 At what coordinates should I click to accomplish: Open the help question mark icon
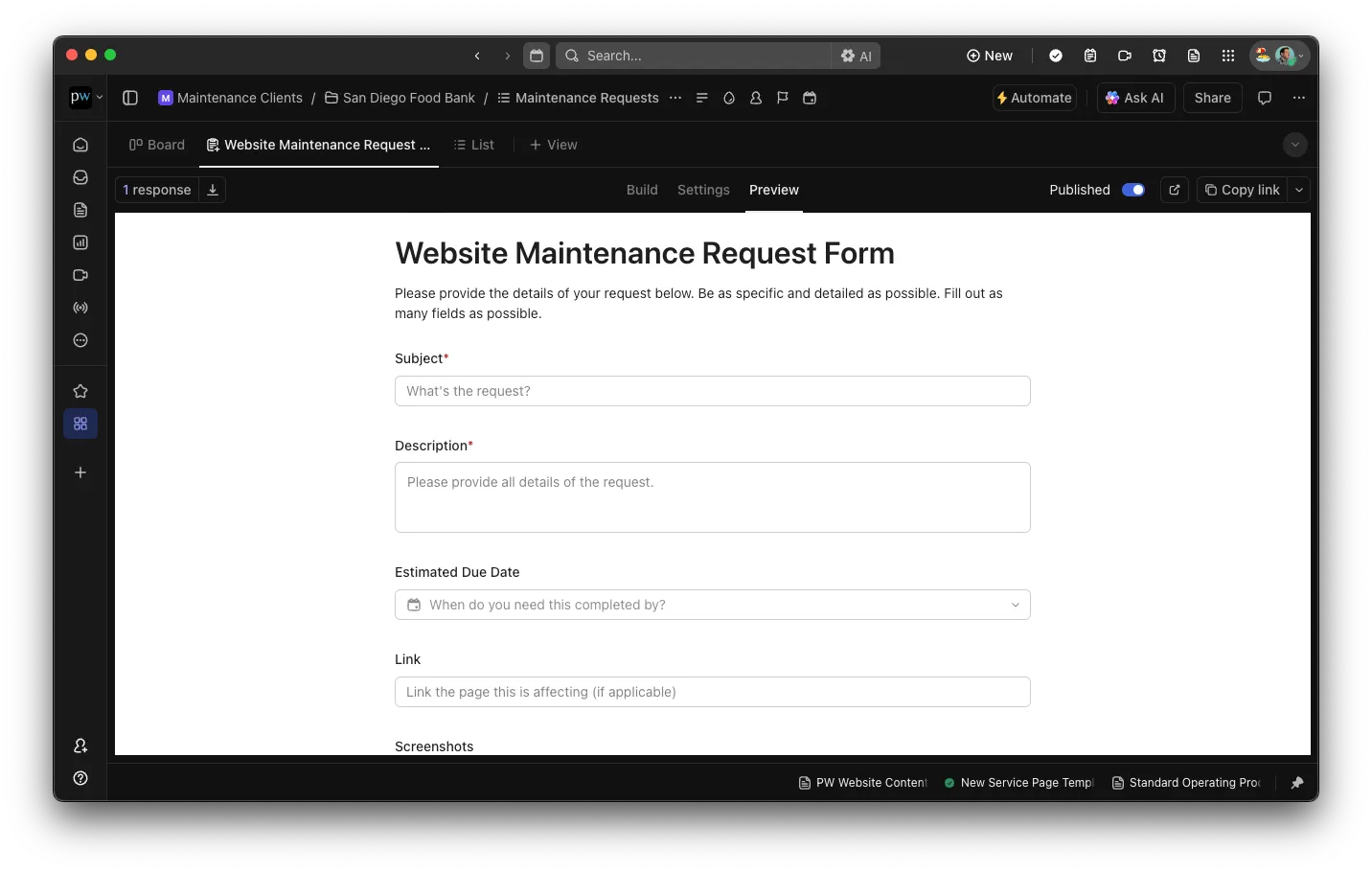point(80,778)
